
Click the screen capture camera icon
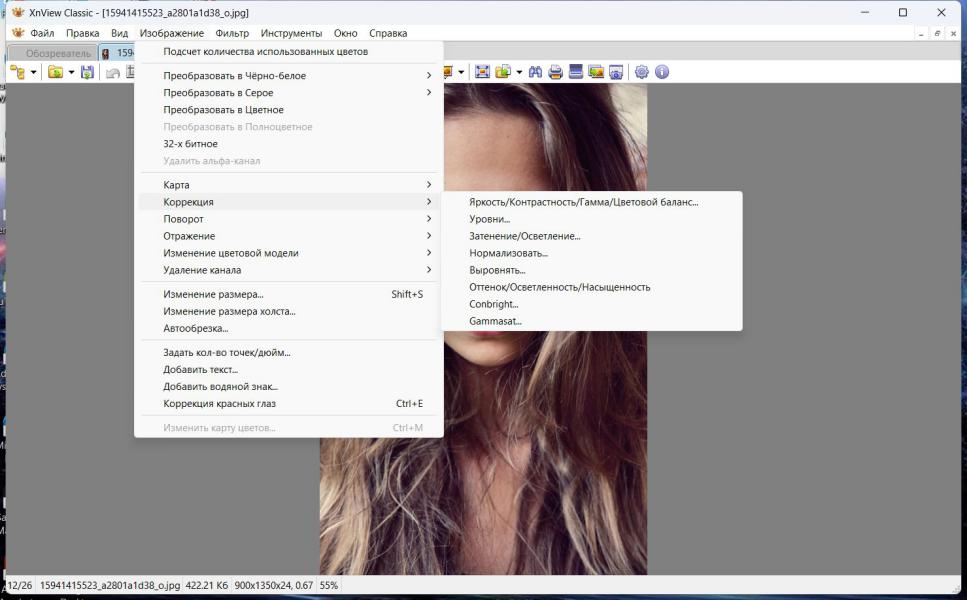(616, 72)
